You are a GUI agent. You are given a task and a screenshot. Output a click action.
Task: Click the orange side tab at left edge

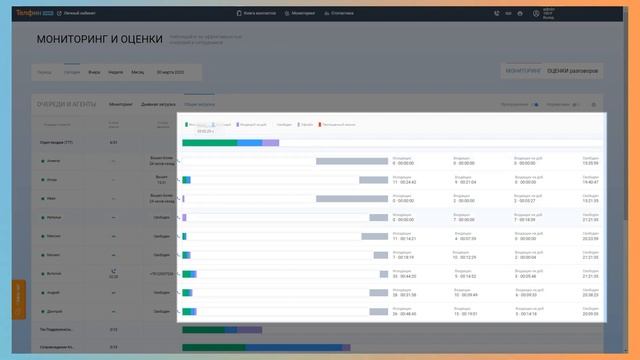[x=19, y=299]
